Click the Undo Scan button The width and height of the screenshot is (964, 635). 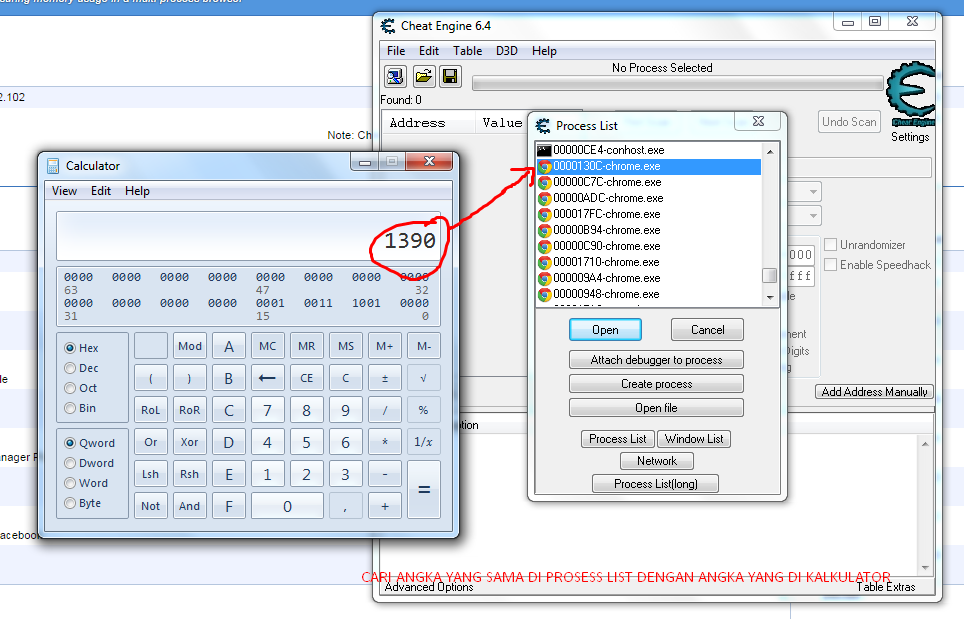(x=849, y=122)
